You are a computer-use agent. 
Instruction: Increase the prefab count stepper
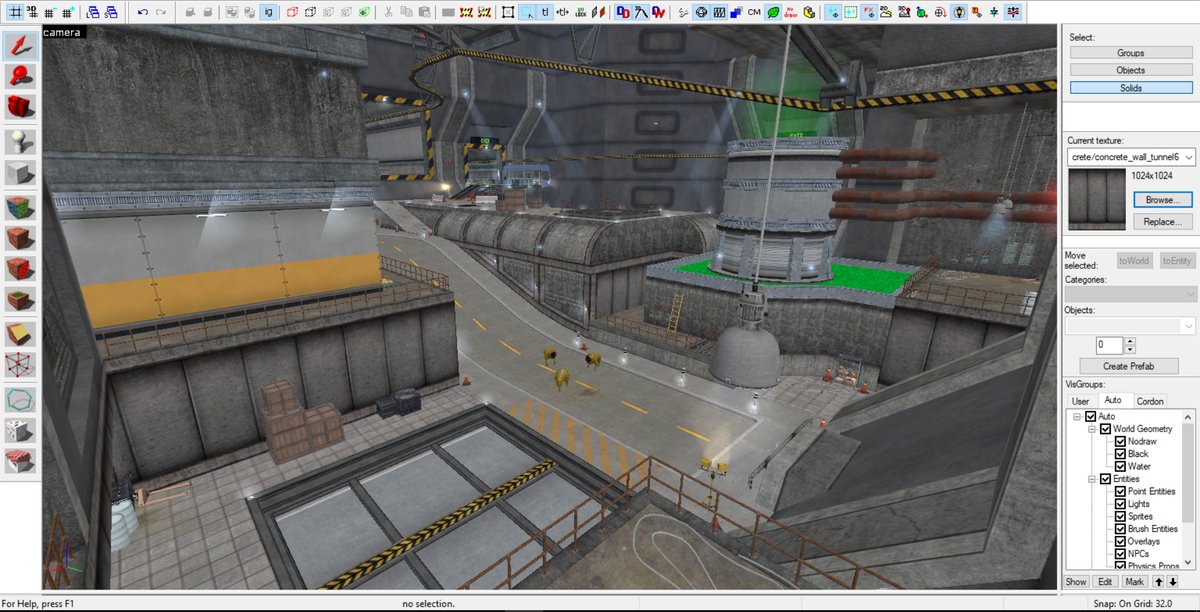coord(1130,341)
